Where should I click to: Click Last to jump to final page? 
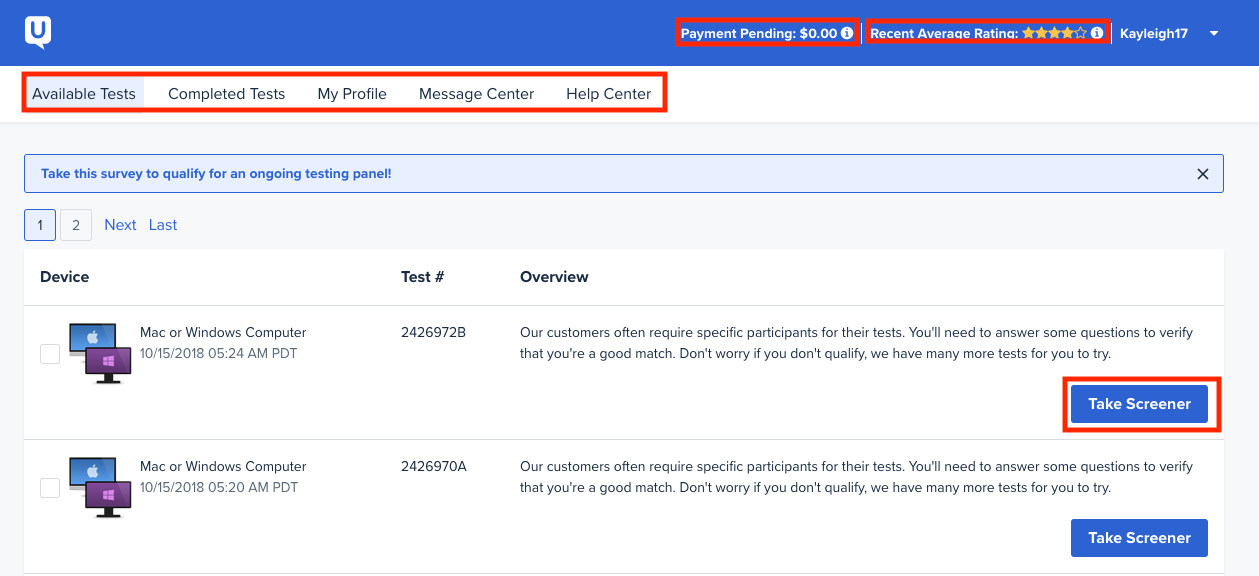point(162,224)
